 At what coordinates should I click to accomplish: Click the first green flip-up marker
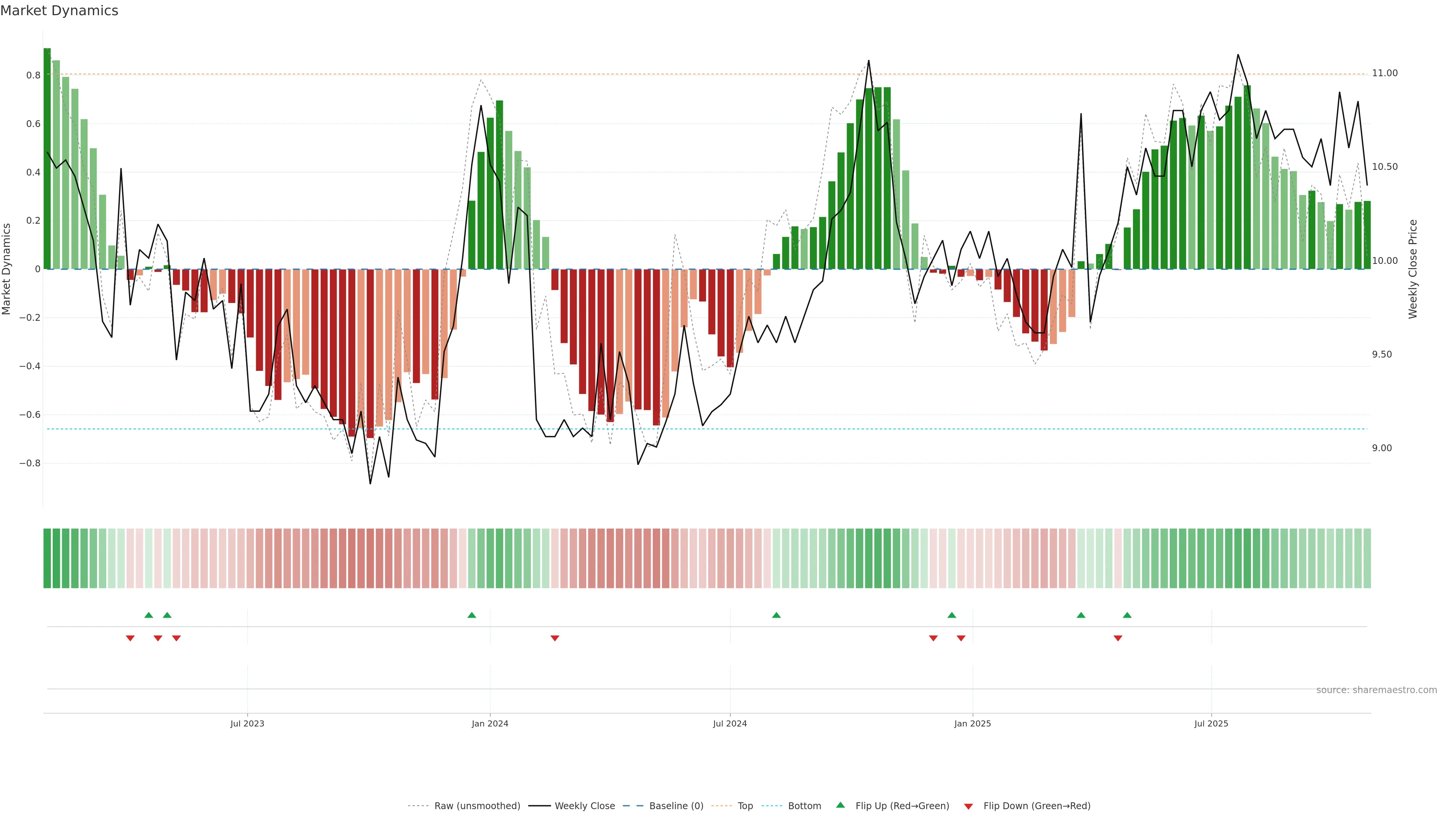[x=149, y=615]
